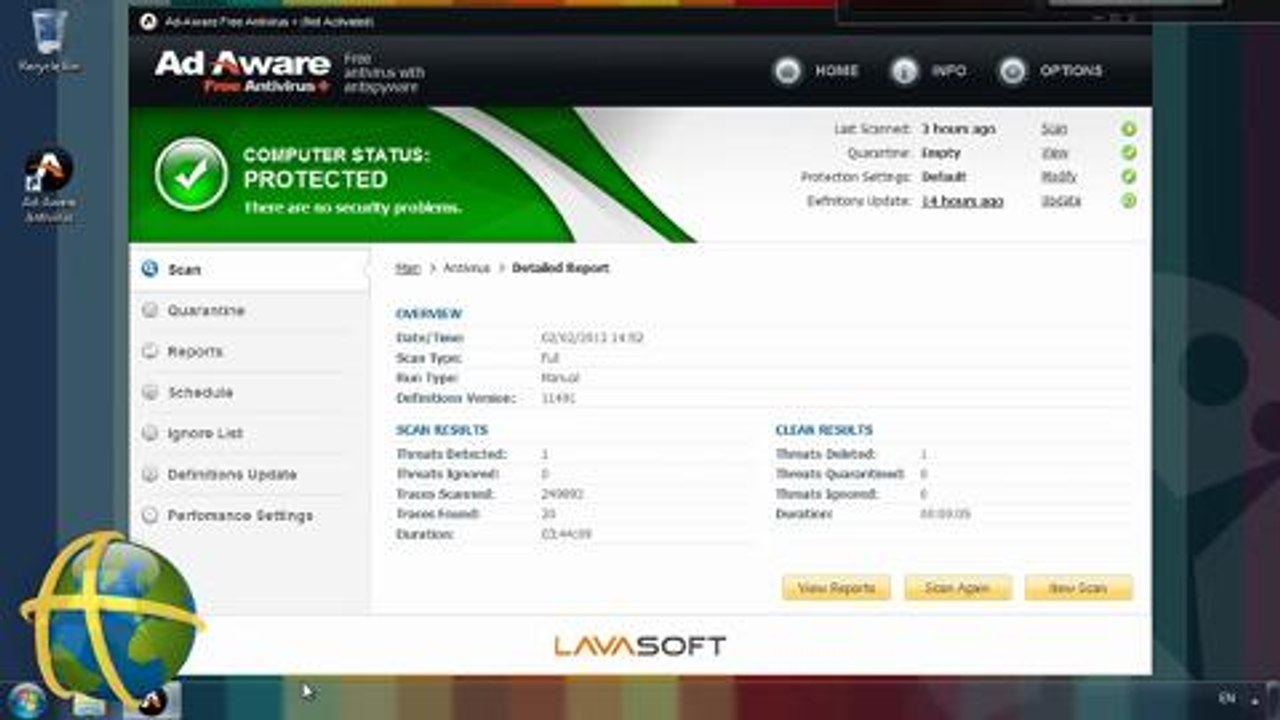This screenshot has height=720, width=1280.
Task: Click 'Duration:' label under Scan Results
Action: click(x=425, y=534)
